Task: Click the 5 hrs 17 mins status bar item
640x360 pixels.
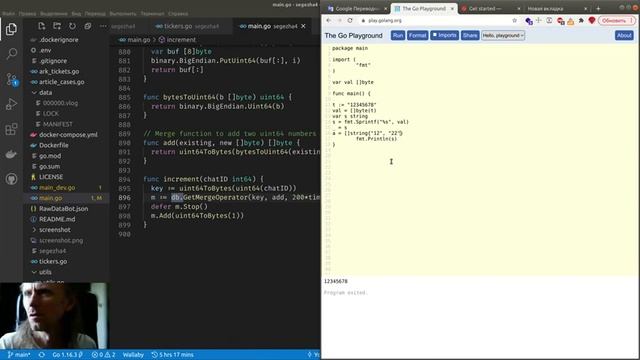Action: [172, 355]
